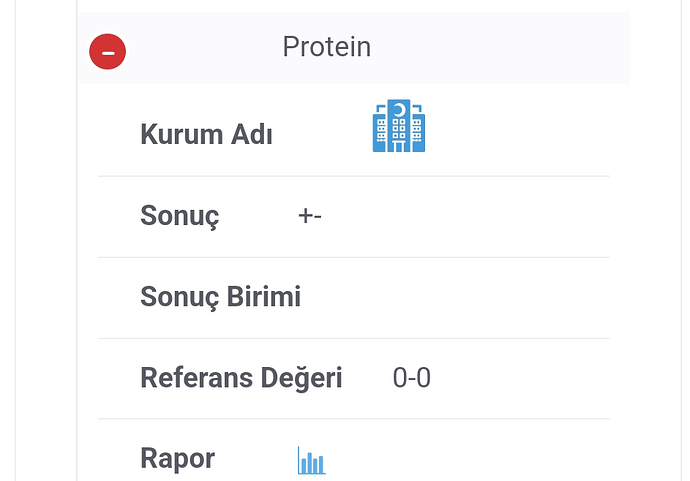Select the +- result value
The image size is (690, 481).
(310, 216)
